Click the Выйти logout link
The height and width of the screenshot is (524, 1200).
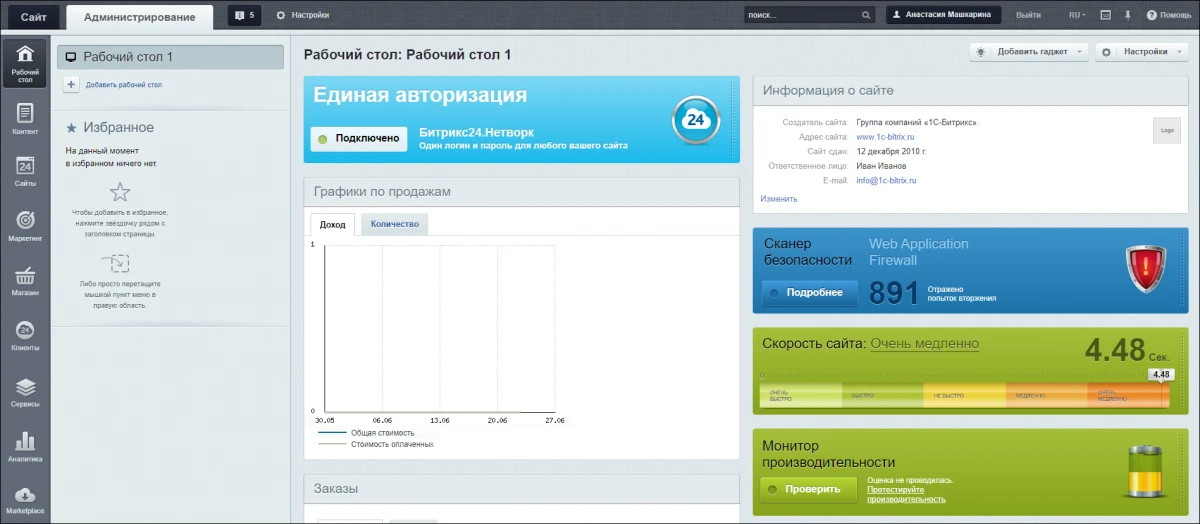[1028, 15]
